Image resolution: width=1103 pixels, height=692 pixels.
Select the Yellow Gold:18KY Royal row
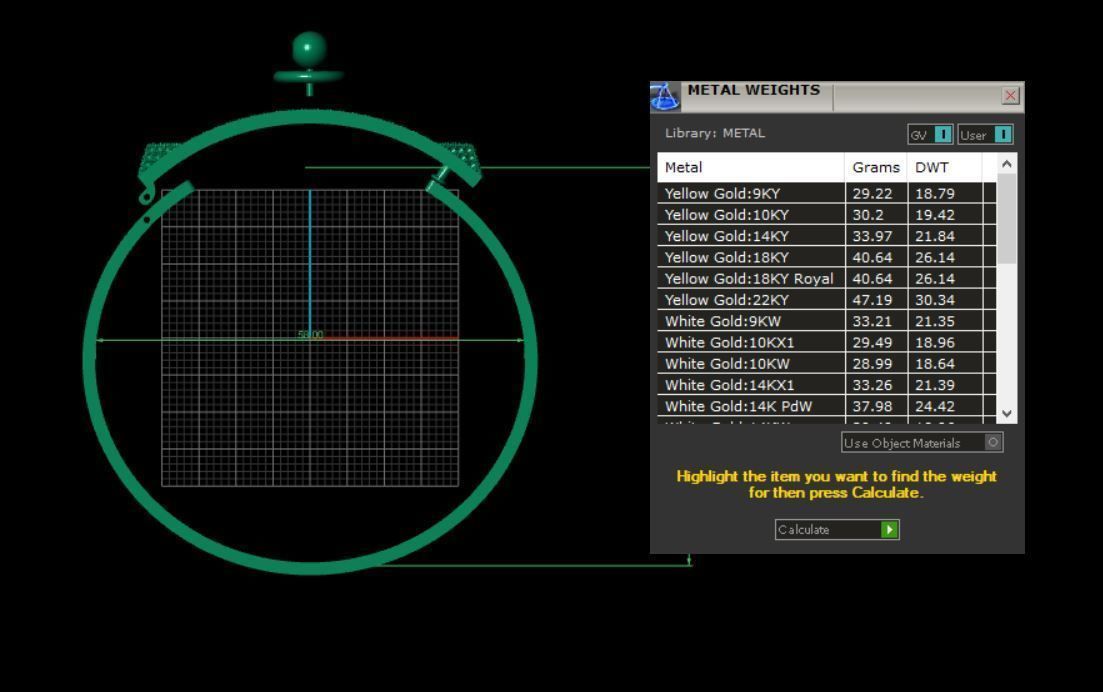click(827, 278)
